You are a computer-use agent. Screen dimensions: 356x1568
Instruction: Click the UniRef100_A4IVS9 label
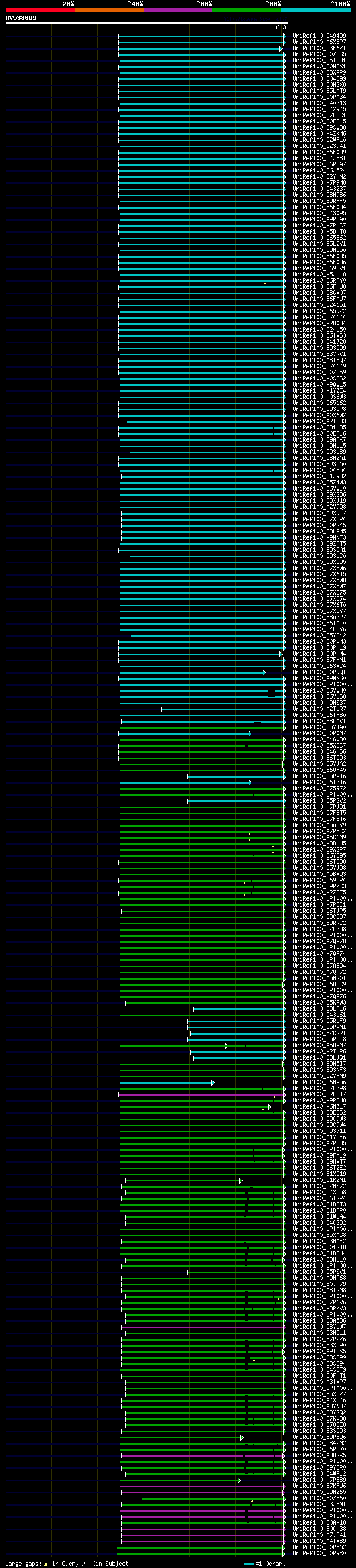pos(319,1541)
